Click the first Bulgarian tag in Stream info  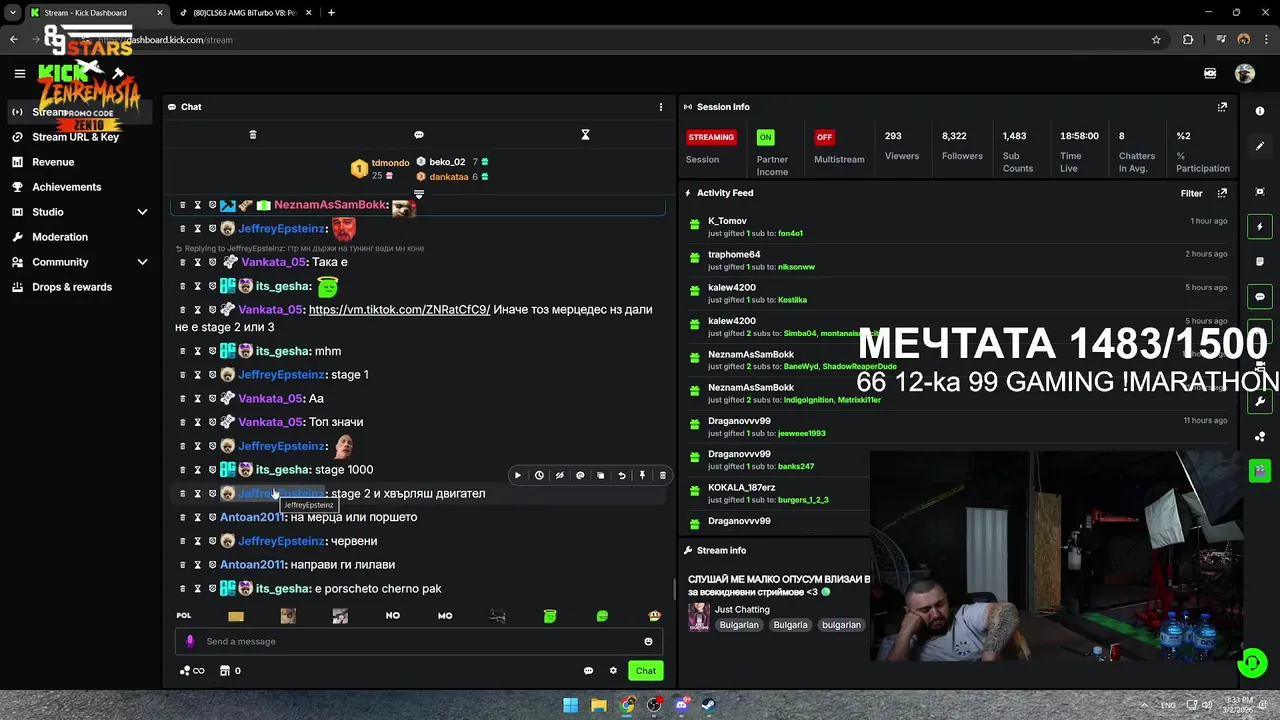pyautogui.click(x=739, y=625)
